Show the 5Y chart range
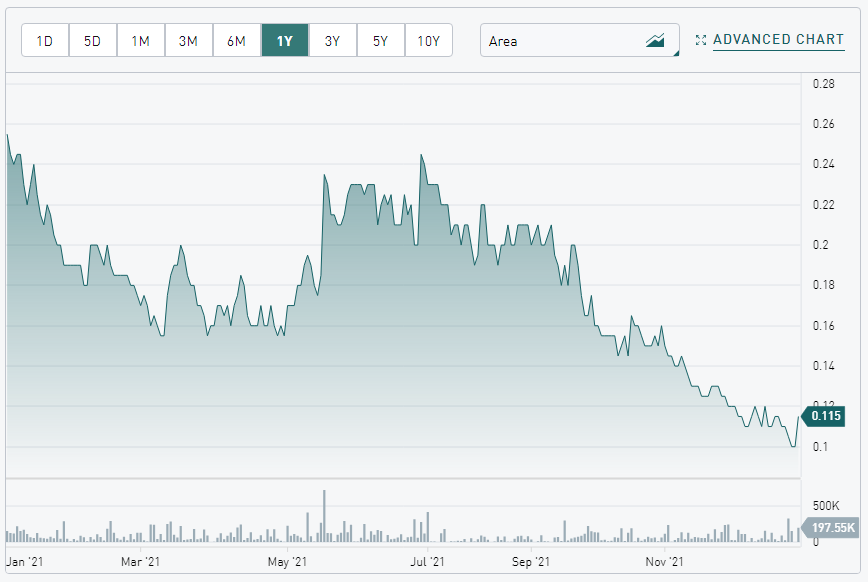This screenshot has width=868, height=582. tap(380, 40)
